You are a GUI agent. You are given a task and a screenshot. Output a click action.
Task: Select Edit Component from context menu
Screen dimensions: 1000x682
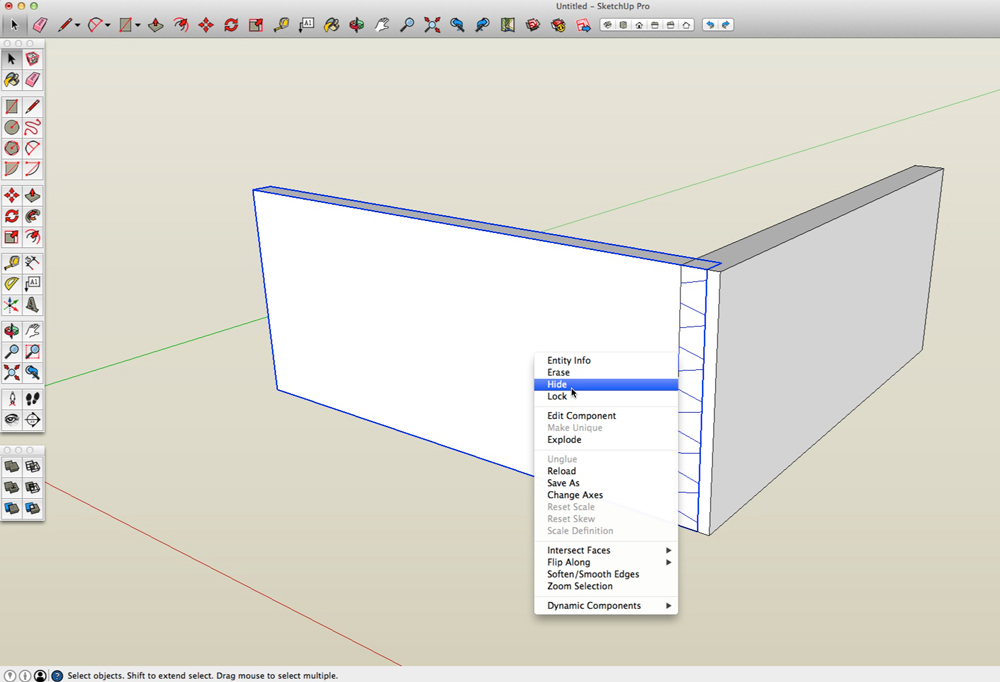coord(581,416)
